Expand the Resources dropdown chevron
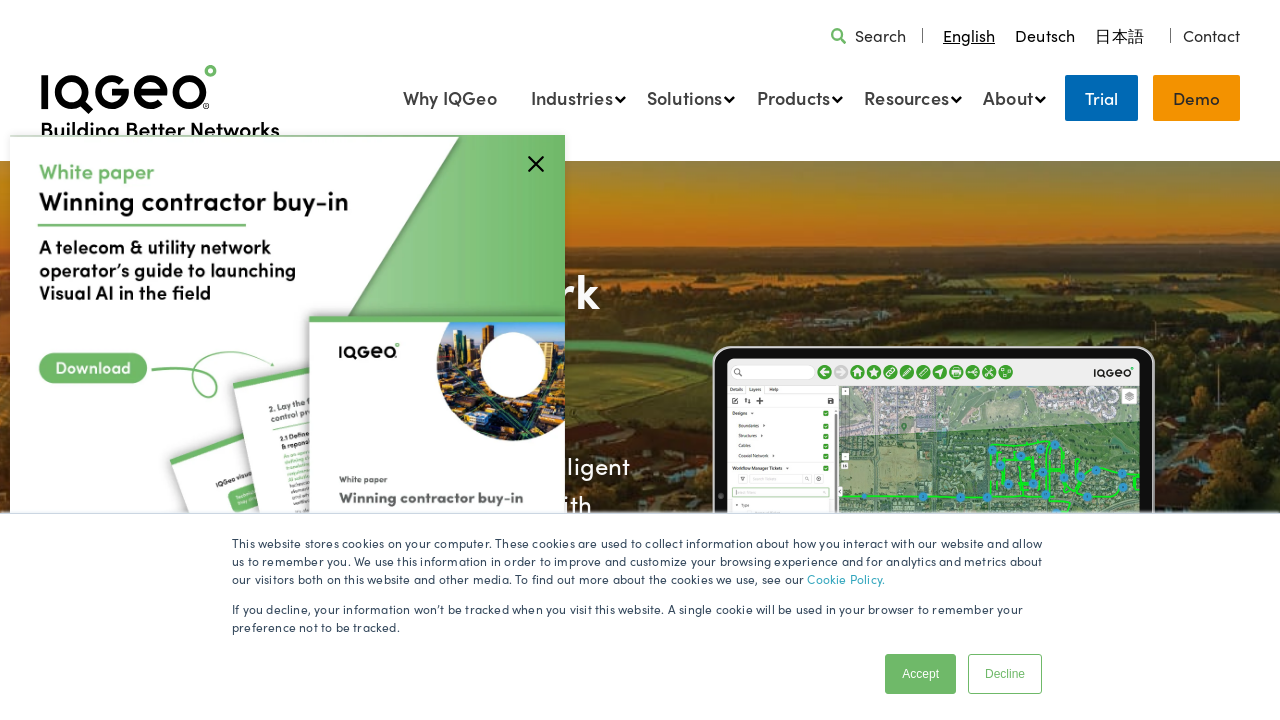 pos(957,99)
